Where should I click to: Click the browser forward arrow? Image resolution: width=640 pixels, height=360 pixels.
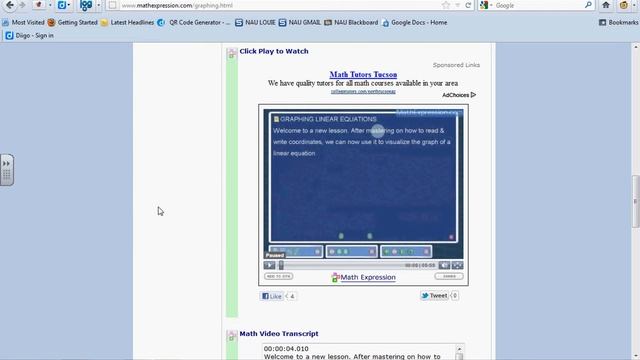click(22, 5)
